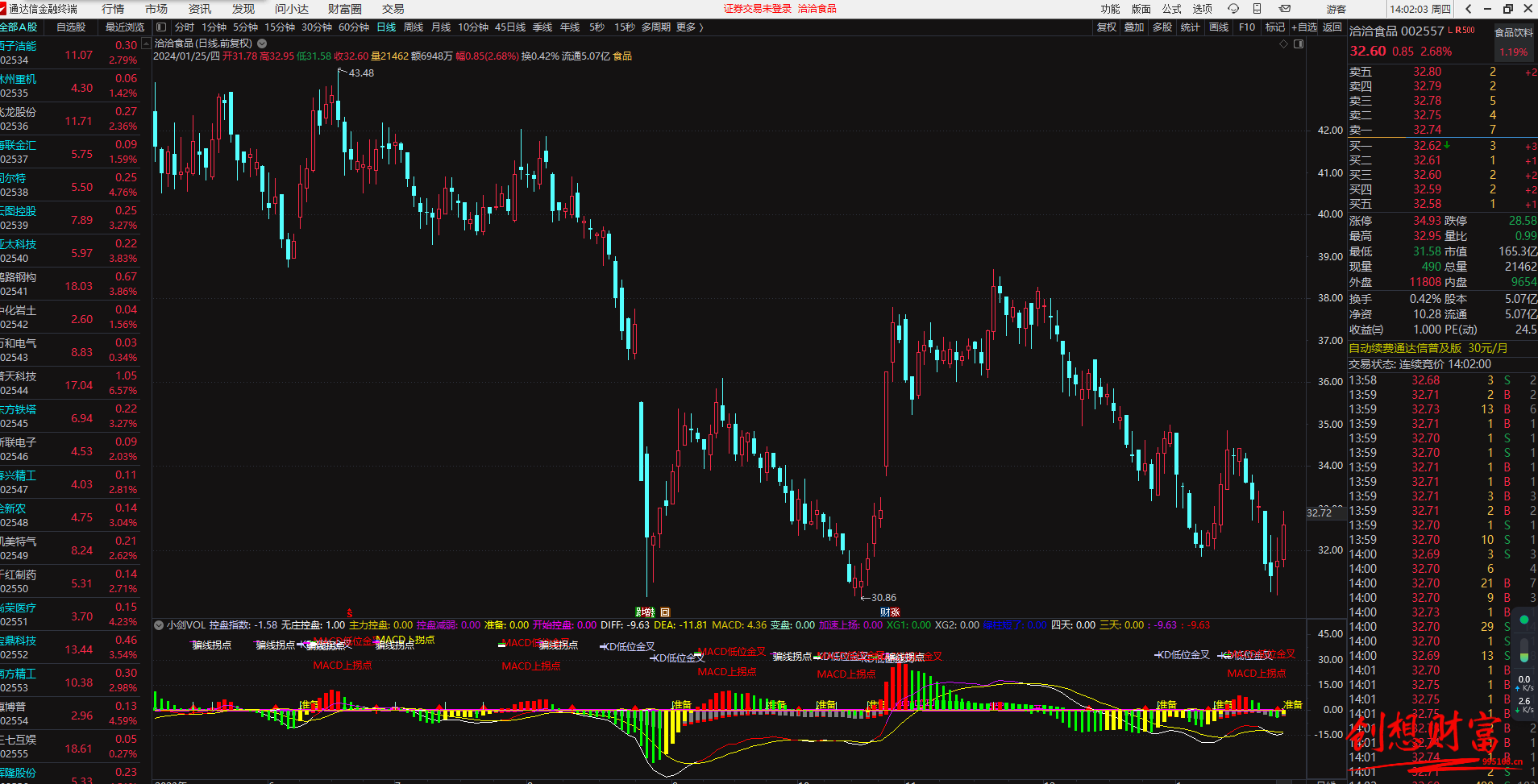The width and height of the screenshot is (1538, 784).
Task: Open the 洽洽食品 period/adjust dropdown arrow
Action: [262, 44]
